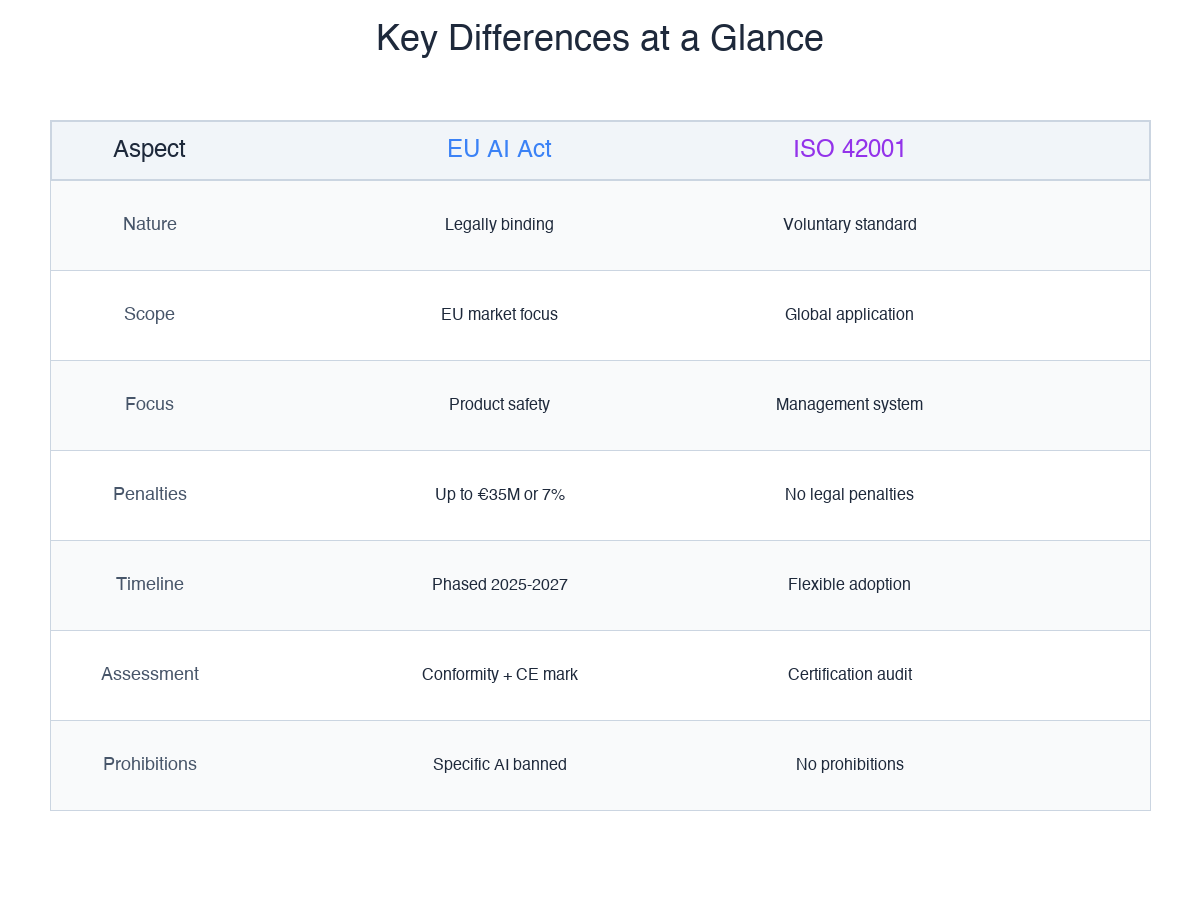This screenshot has height=900, width=1200.
Task: Select the 'ISO 42001' column header
Action: pyautogui.click(x=849, y=148)
